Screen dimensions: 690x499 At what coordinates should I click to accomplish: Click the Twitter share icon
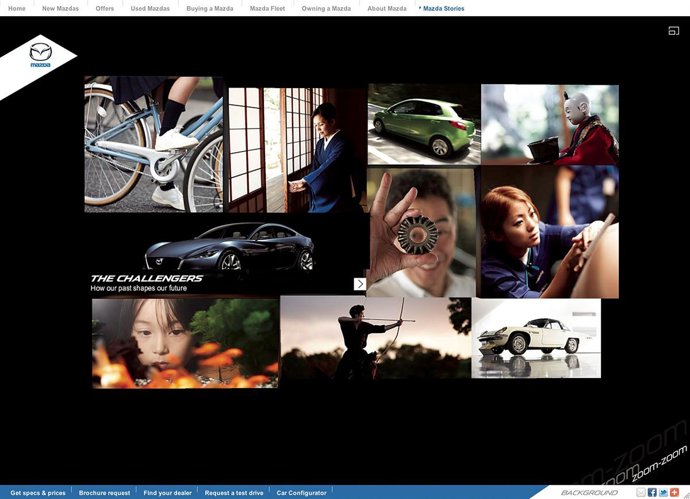coord(663,493)
